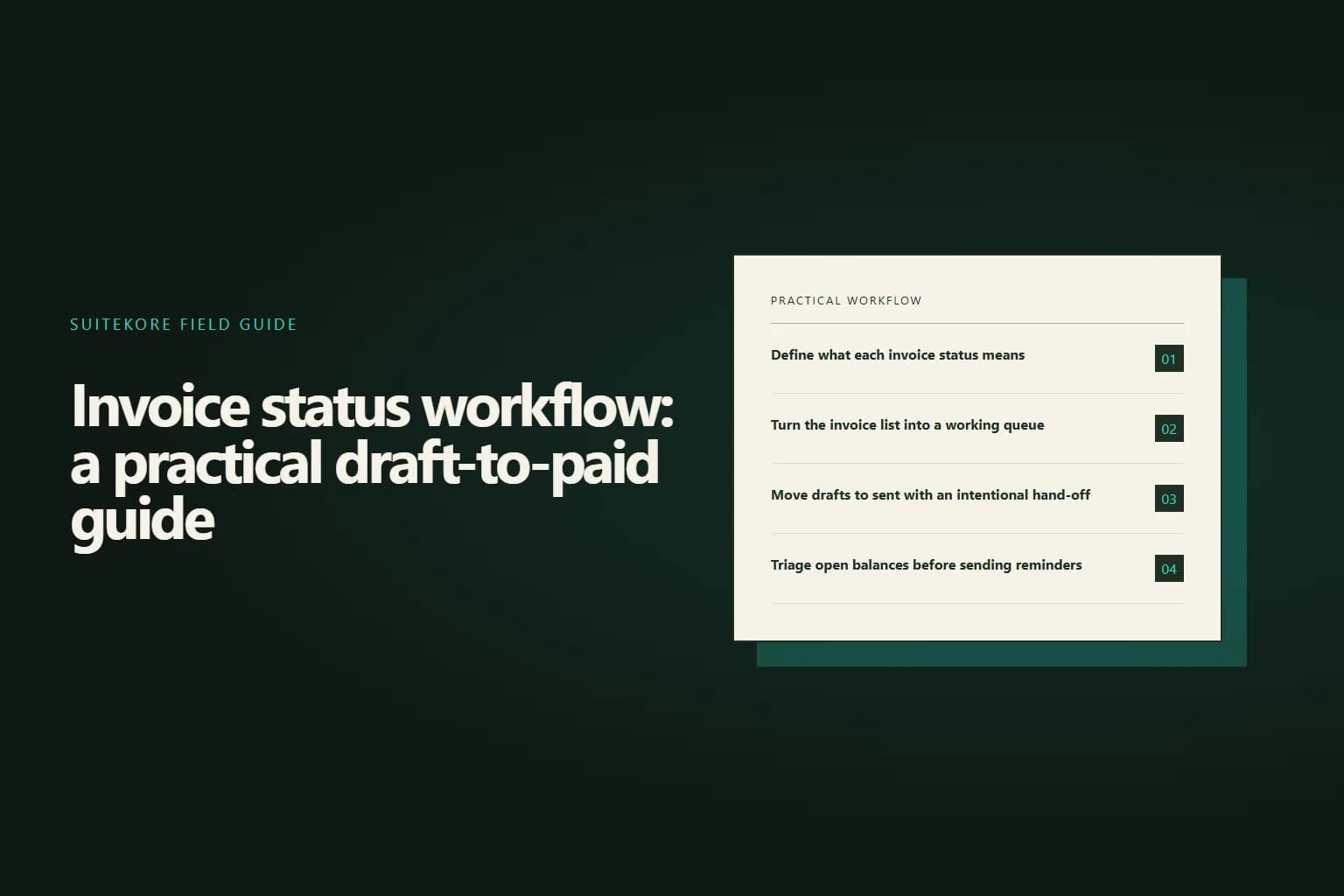The height and width of the screenshot is (896, 1344).
Task: Click the empty cream area below item 04
Action: 977,622
